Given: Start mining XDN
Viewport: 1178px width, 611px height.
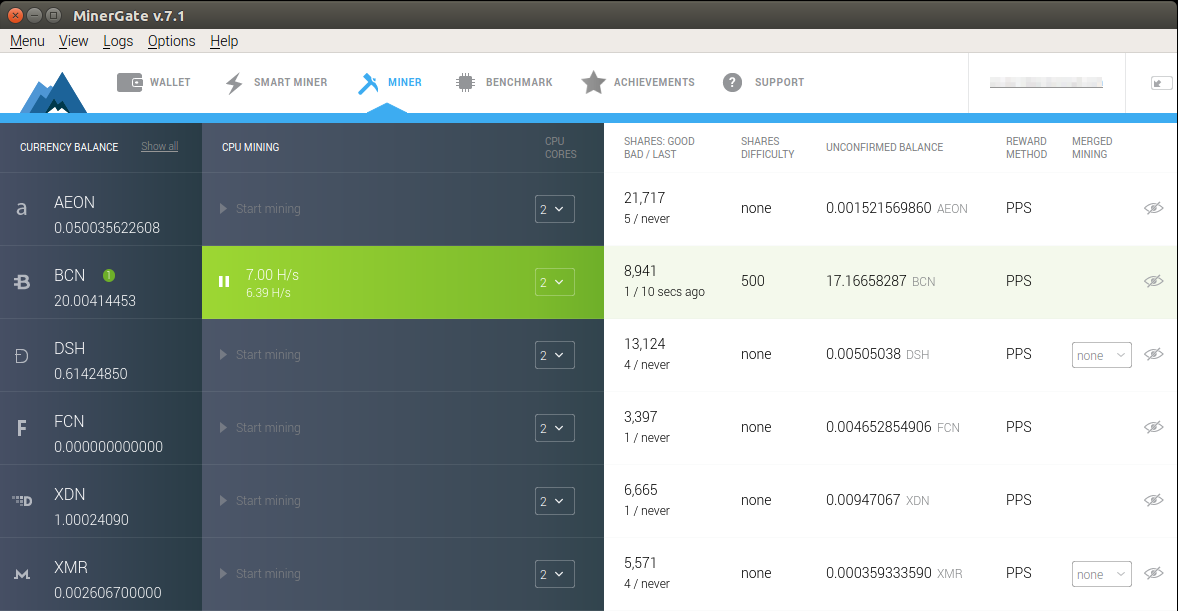Looking at the screenshot, I should click(260, 501).
